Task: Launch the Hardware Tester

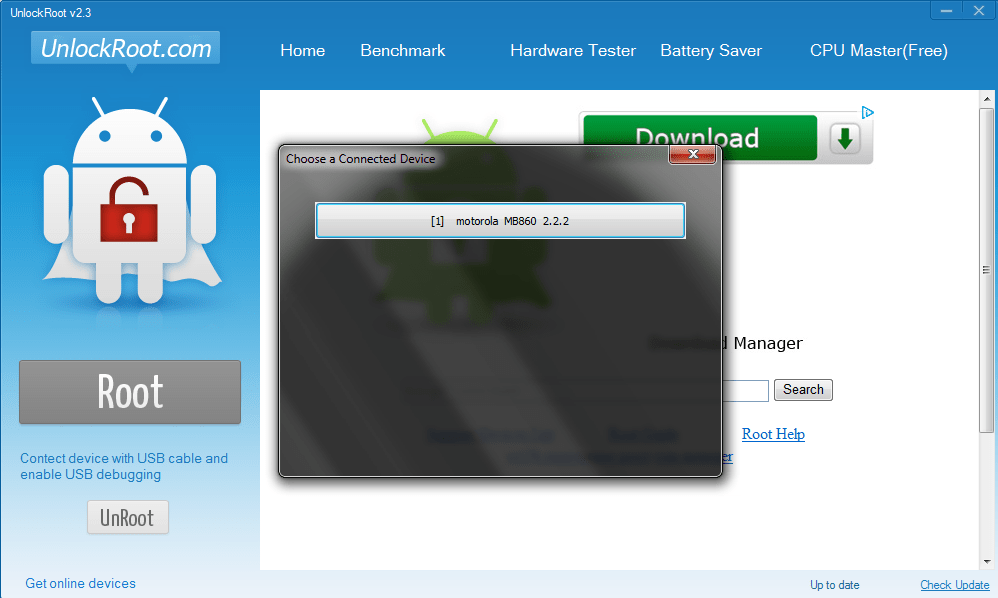Action: [573, 50]
